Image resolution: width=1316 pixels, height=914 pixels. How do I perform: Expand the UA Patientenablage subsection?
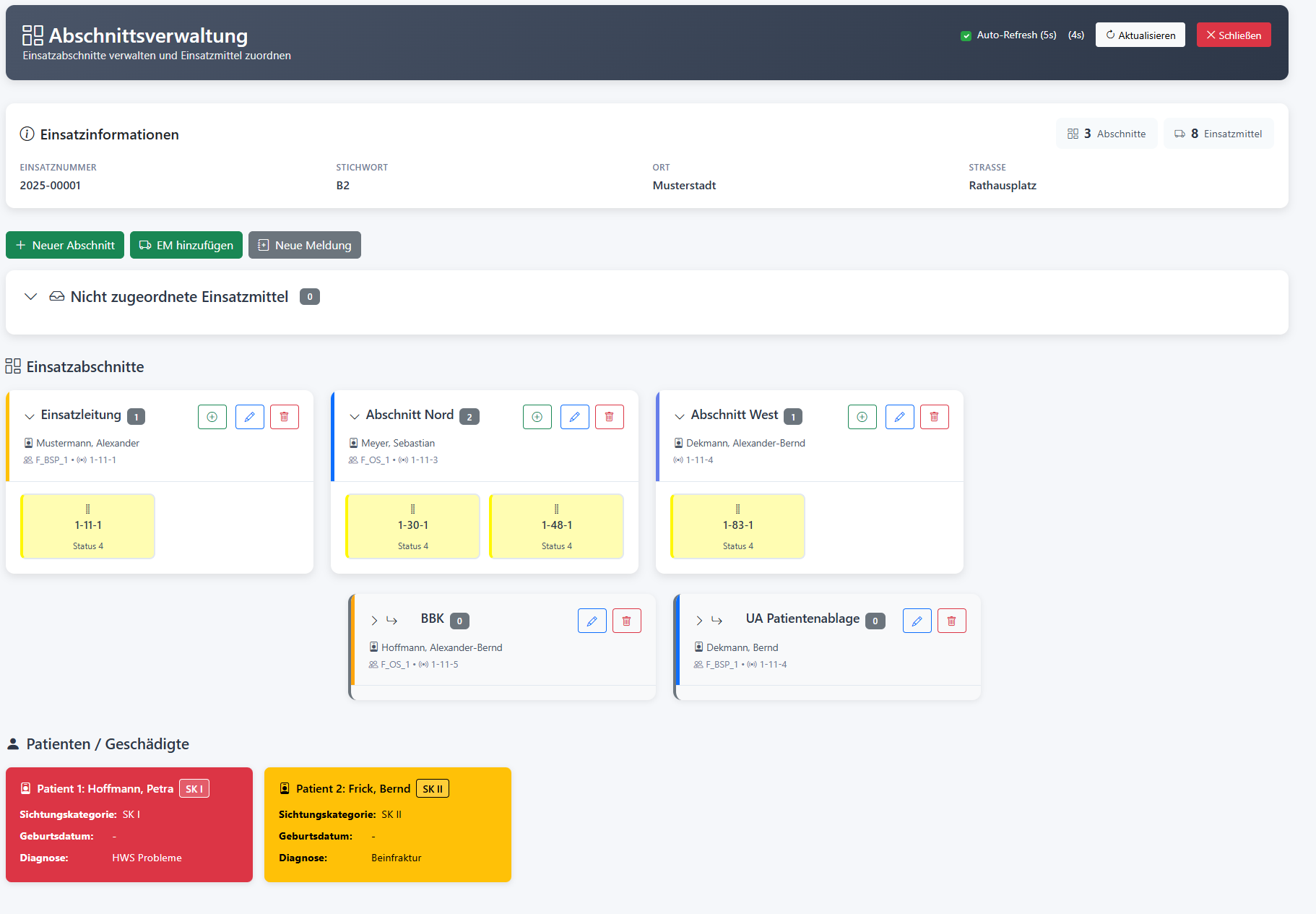[699, 621]
